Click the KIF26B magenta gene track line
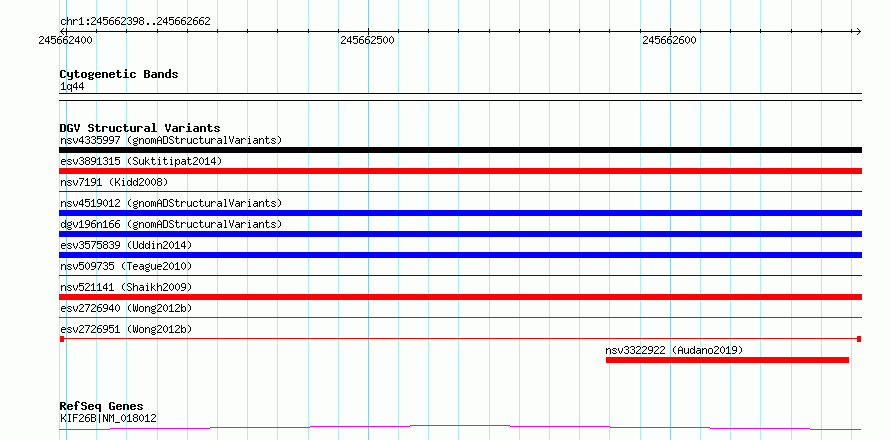Image resolution: width=890 pixels, height=440 pixels. tap(460, 428)
